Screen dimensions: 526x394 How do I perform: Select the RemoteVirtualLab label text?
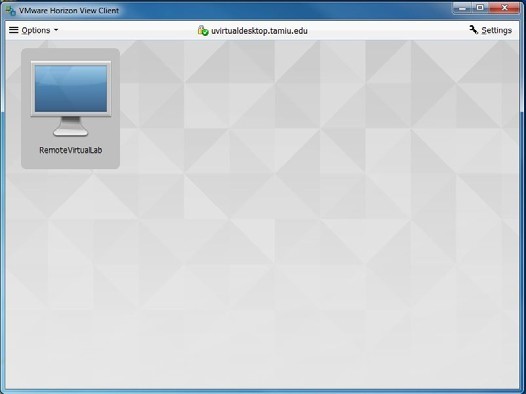pyautogui.click(x=71, y=150)
